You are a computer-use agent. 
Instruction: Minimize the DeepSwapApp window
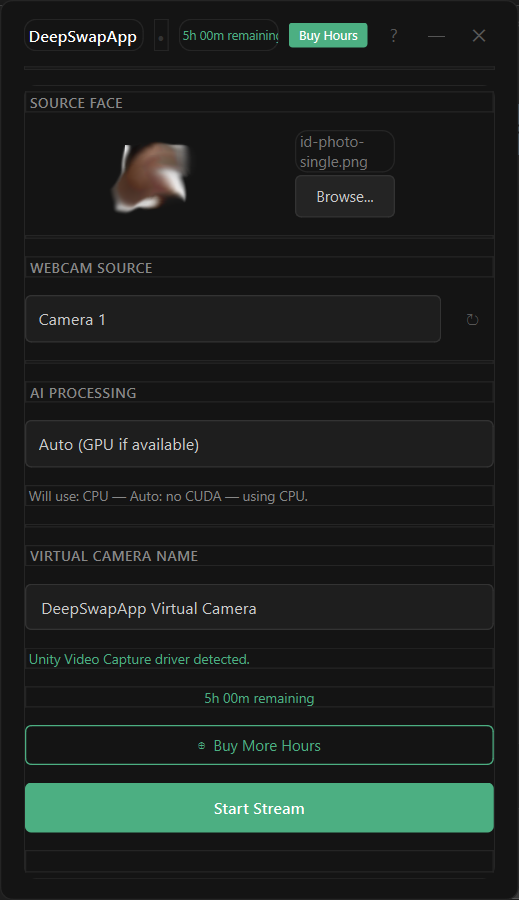click(436, 36)
